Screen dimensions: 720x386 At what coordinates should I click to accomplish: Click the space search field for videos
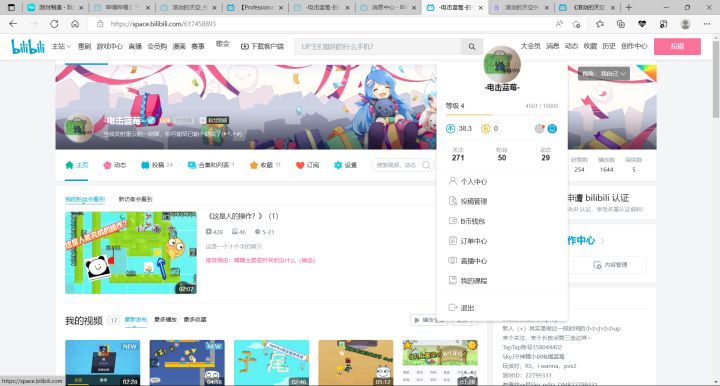click(398, 165)
